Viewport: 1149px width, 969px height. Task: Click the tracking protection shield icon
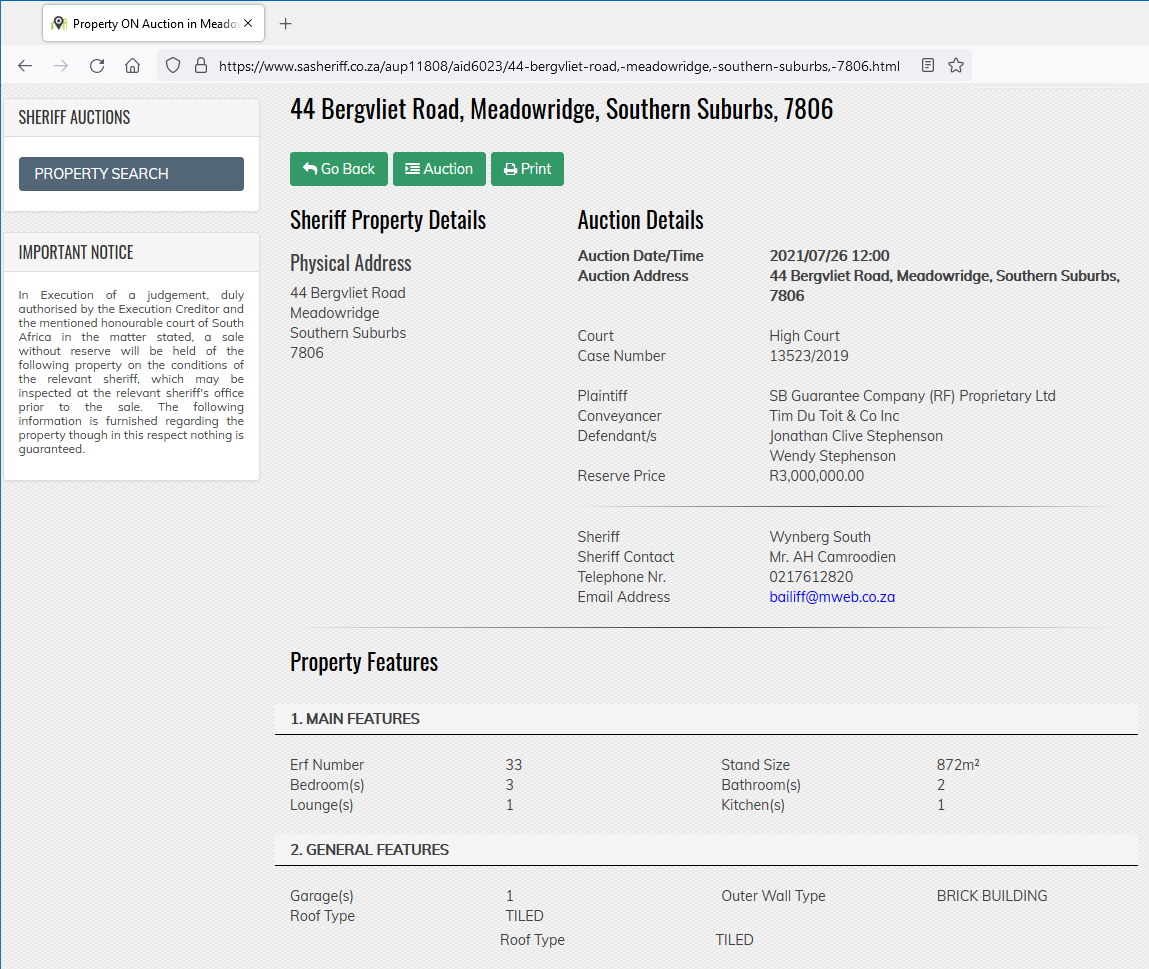point(172,65)
